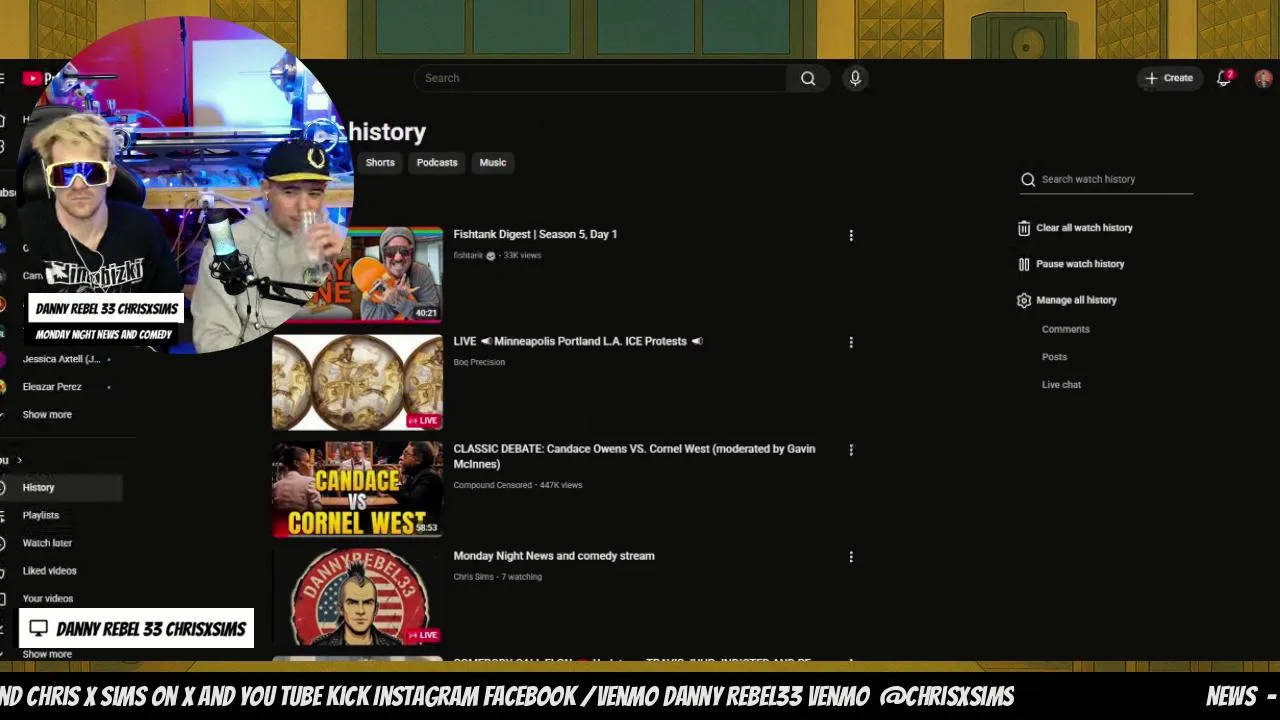Click Clear all watch history
This screenshot has height=720, width=1280.
coord(1084,228)
